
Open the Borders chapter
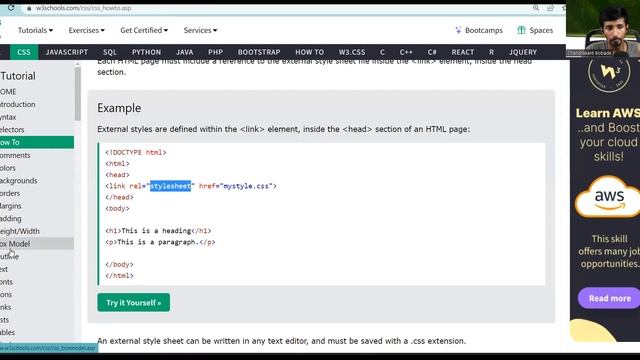(37, 193)
